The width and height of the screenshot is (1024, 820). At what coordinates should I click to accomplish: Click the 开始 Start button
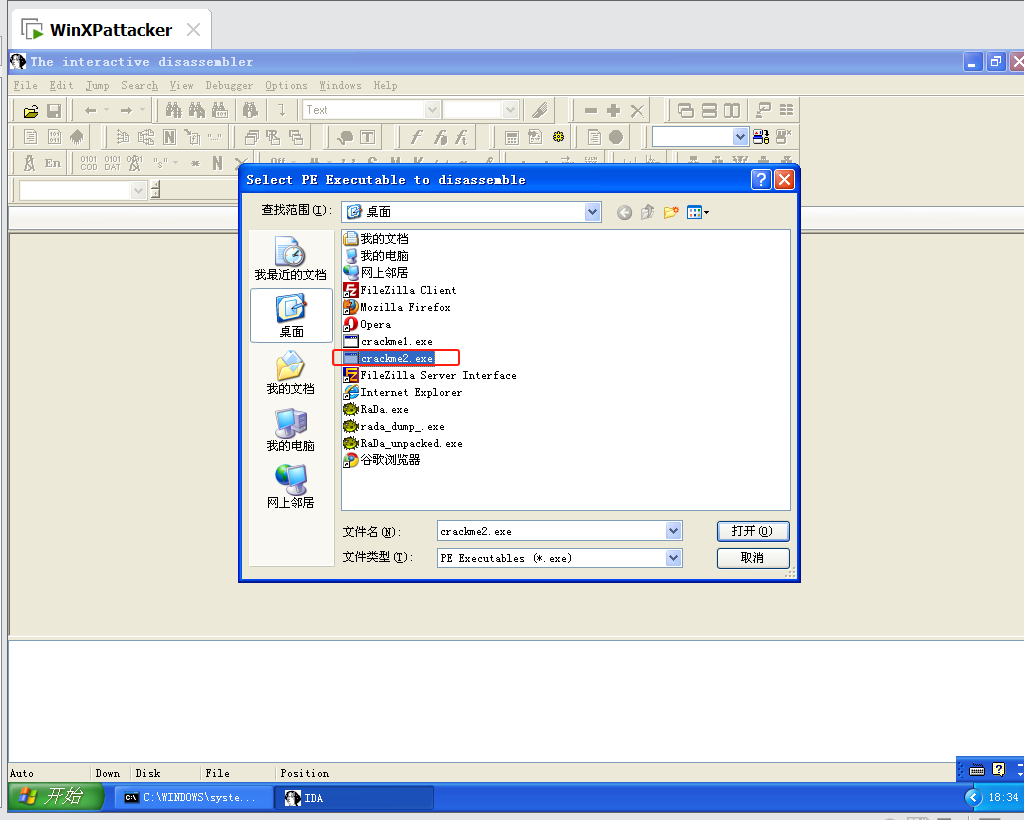56,796
